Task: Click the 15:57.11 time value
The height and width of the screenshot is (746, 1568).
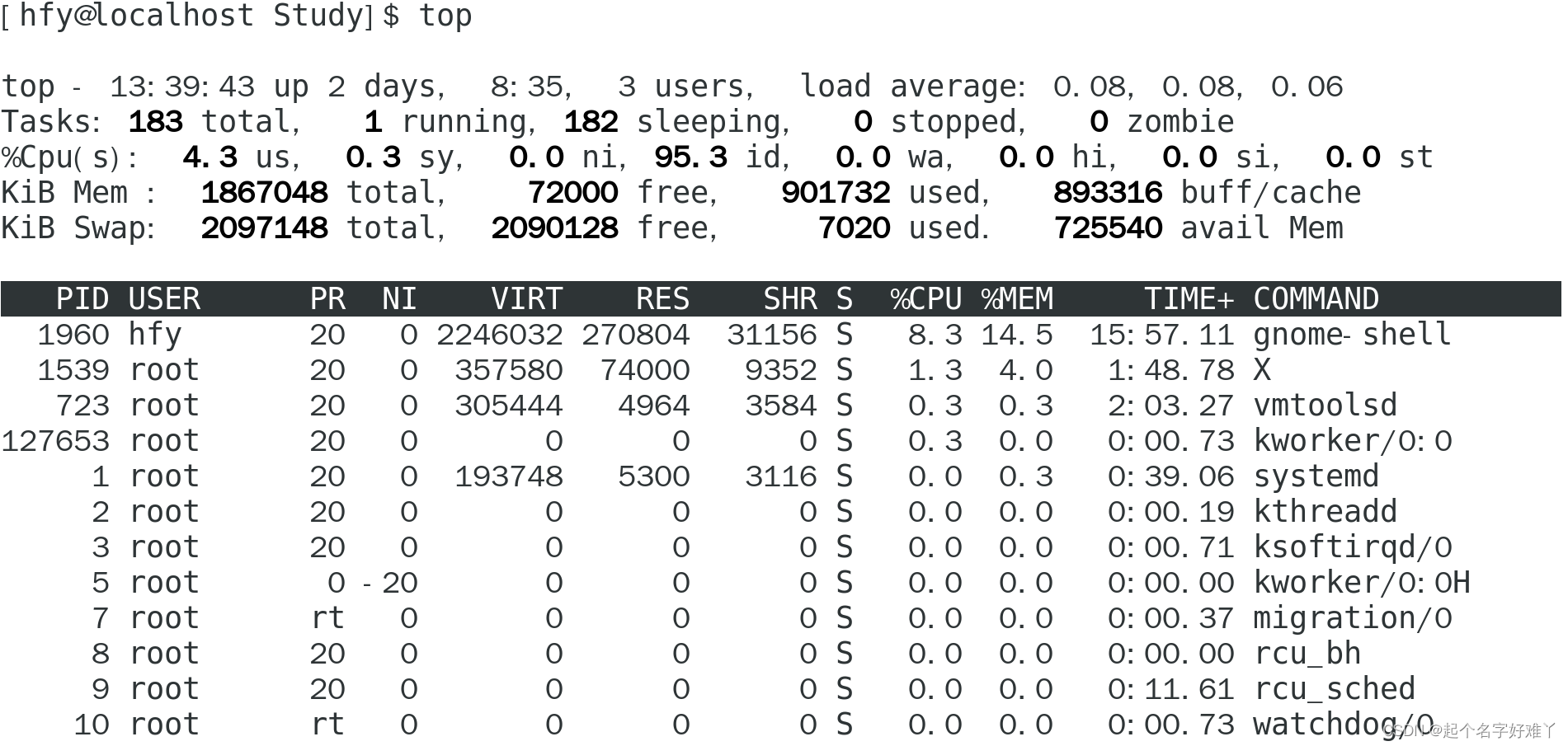Action: 1161,335
